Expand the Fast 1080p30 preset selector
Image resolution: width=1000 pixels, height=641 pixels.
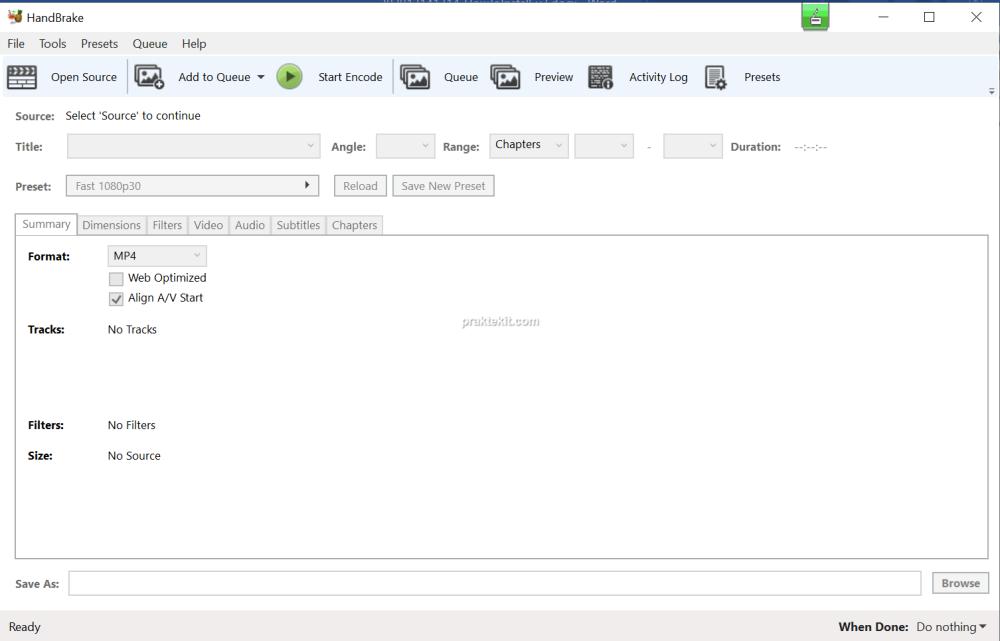pyautogui.click(x=192, y=186)
